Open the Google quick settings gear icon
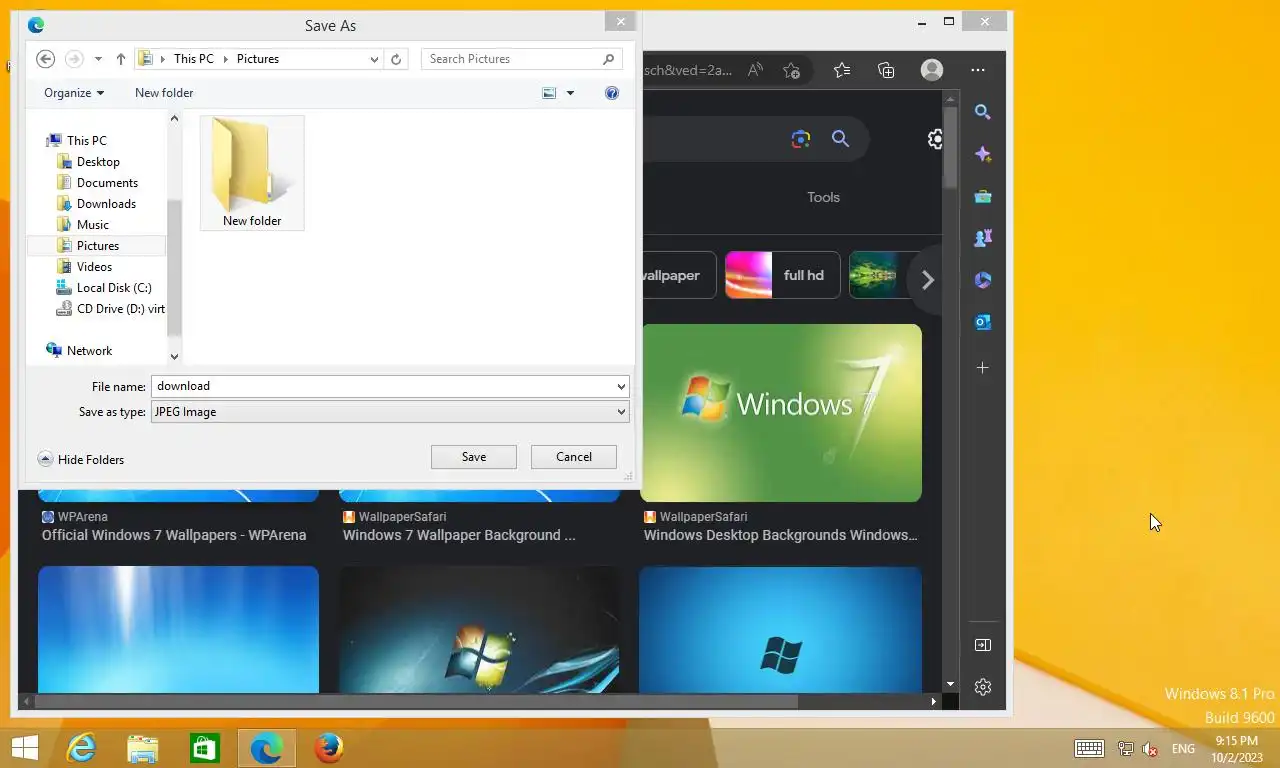The width and height of the screenshot is (1280, 768). (935, 140)
